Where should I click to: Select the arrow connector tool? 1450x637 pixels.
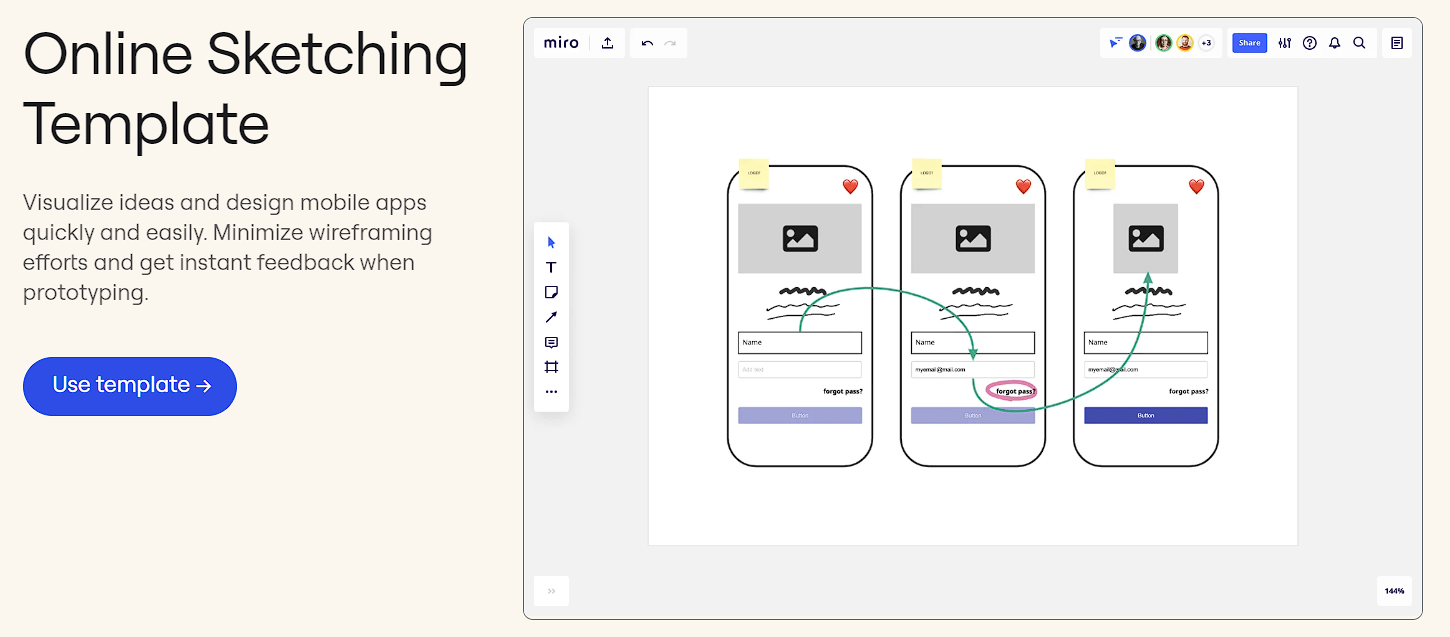pyautogui.click(x=551, y=317)
